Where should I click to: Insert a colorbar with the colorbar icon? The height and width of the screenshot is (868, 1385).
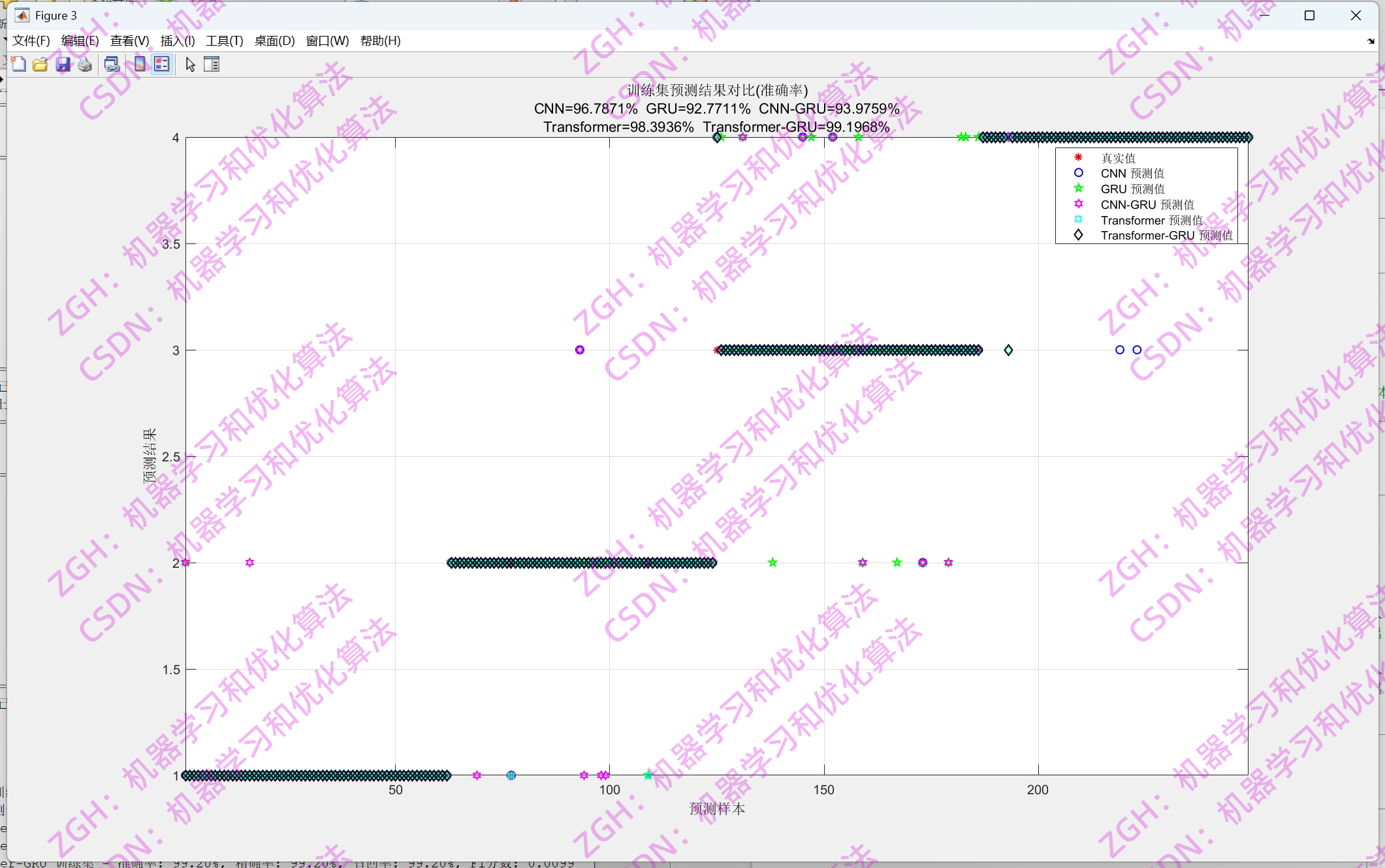coord(139,64)
